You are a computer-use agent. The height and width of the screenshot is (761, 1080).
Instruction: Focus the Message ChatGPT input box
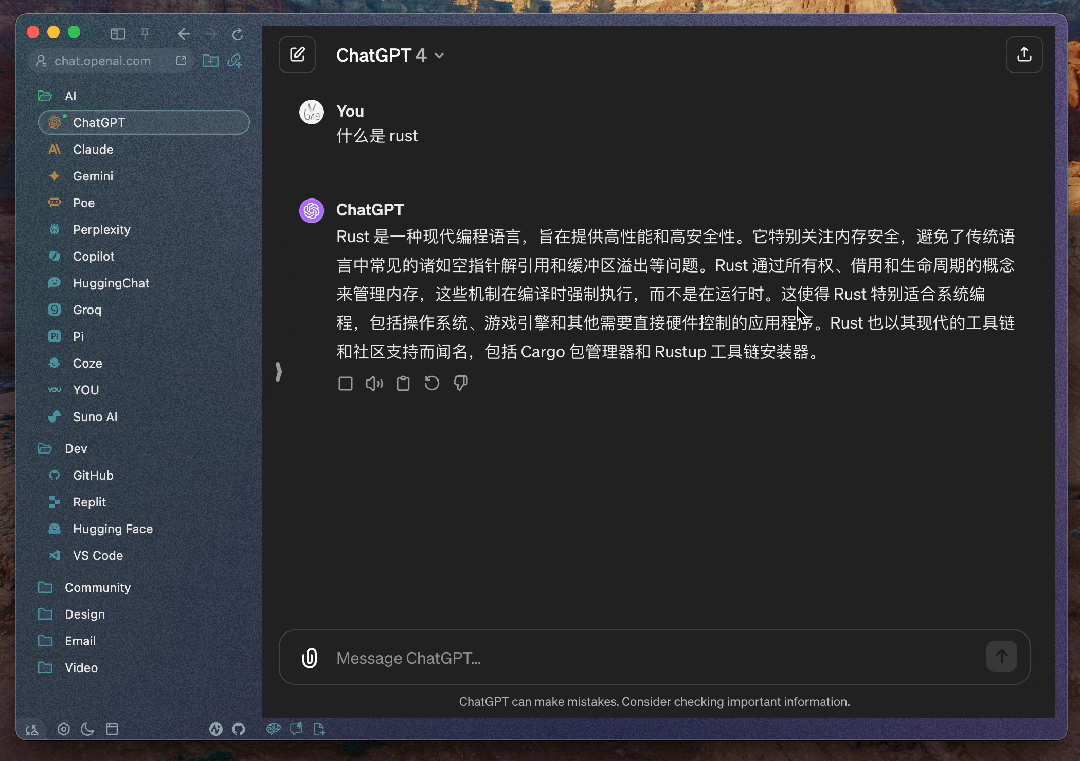(x=654, y=658)
